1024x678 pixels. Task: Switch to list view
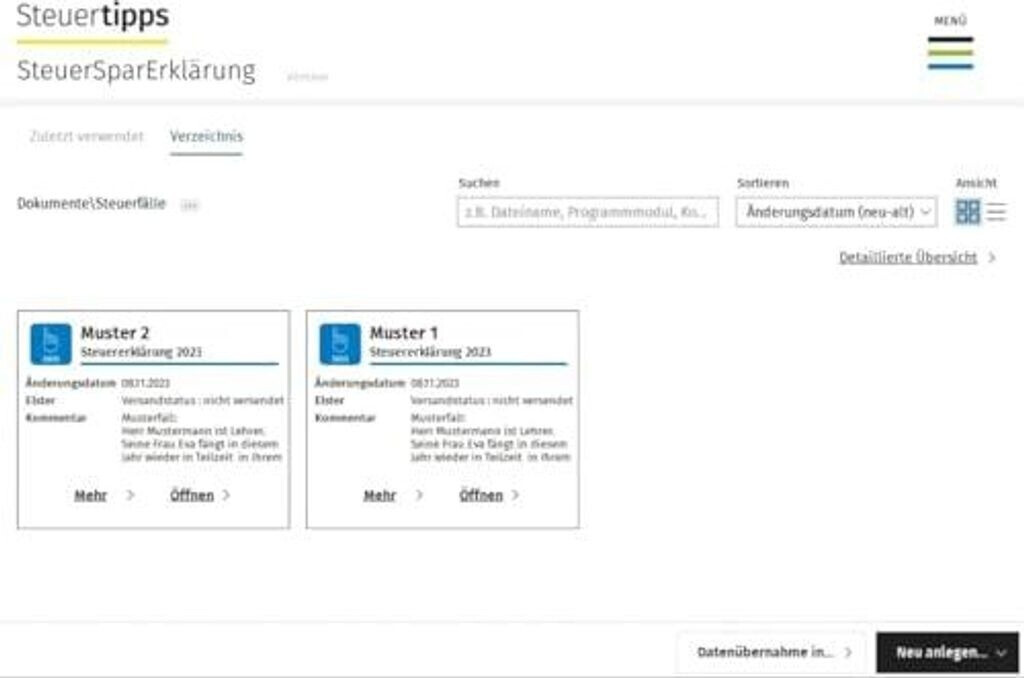coord(997,212)
